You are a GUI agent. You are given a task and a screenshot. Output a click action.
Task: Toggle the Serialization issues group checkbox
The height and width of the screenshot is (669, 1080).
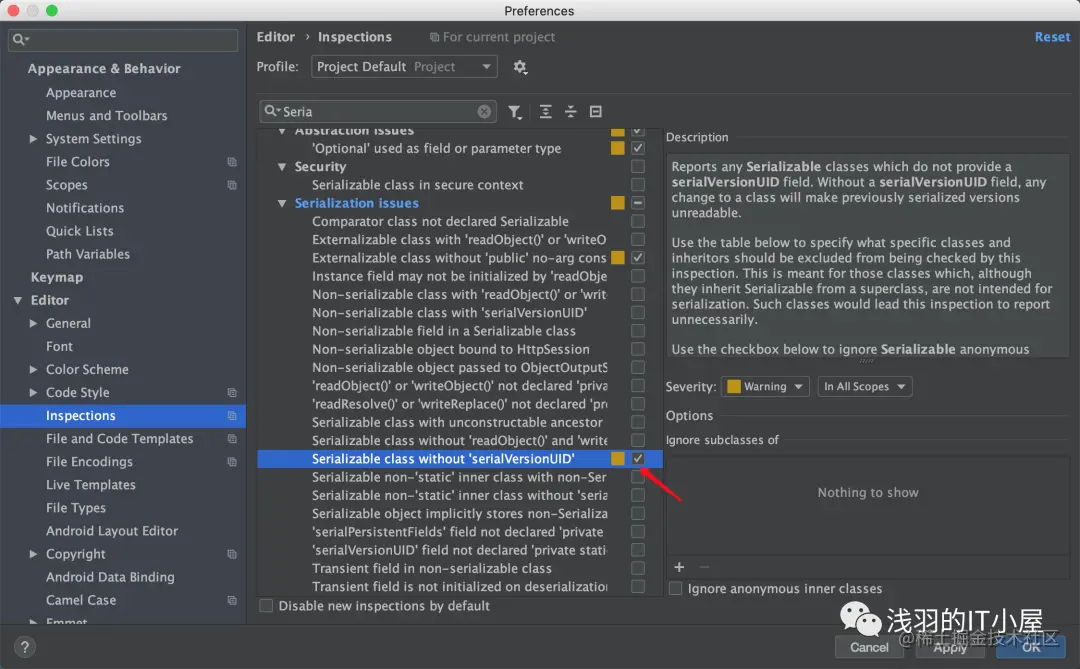(x=638, y=203)
